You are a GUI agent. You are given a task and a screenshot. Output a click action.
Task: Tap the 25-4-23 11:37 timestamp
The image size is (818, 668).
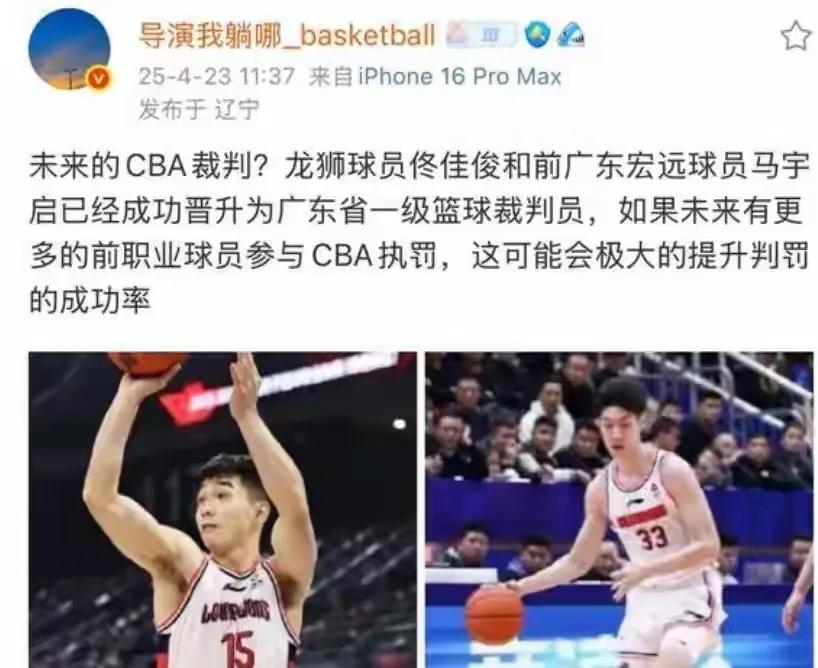(216, 77)
